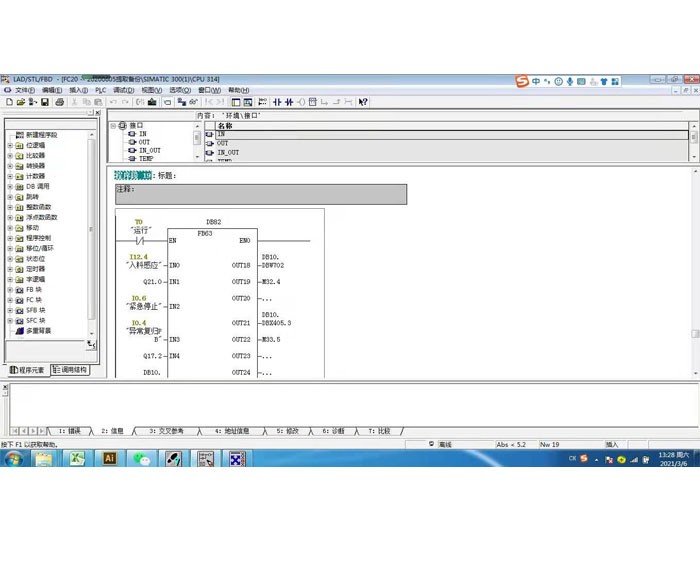Expand the FB 块 tree node
Image resolution: width=700 pixels, height=561 pixels.
point(10,290)
